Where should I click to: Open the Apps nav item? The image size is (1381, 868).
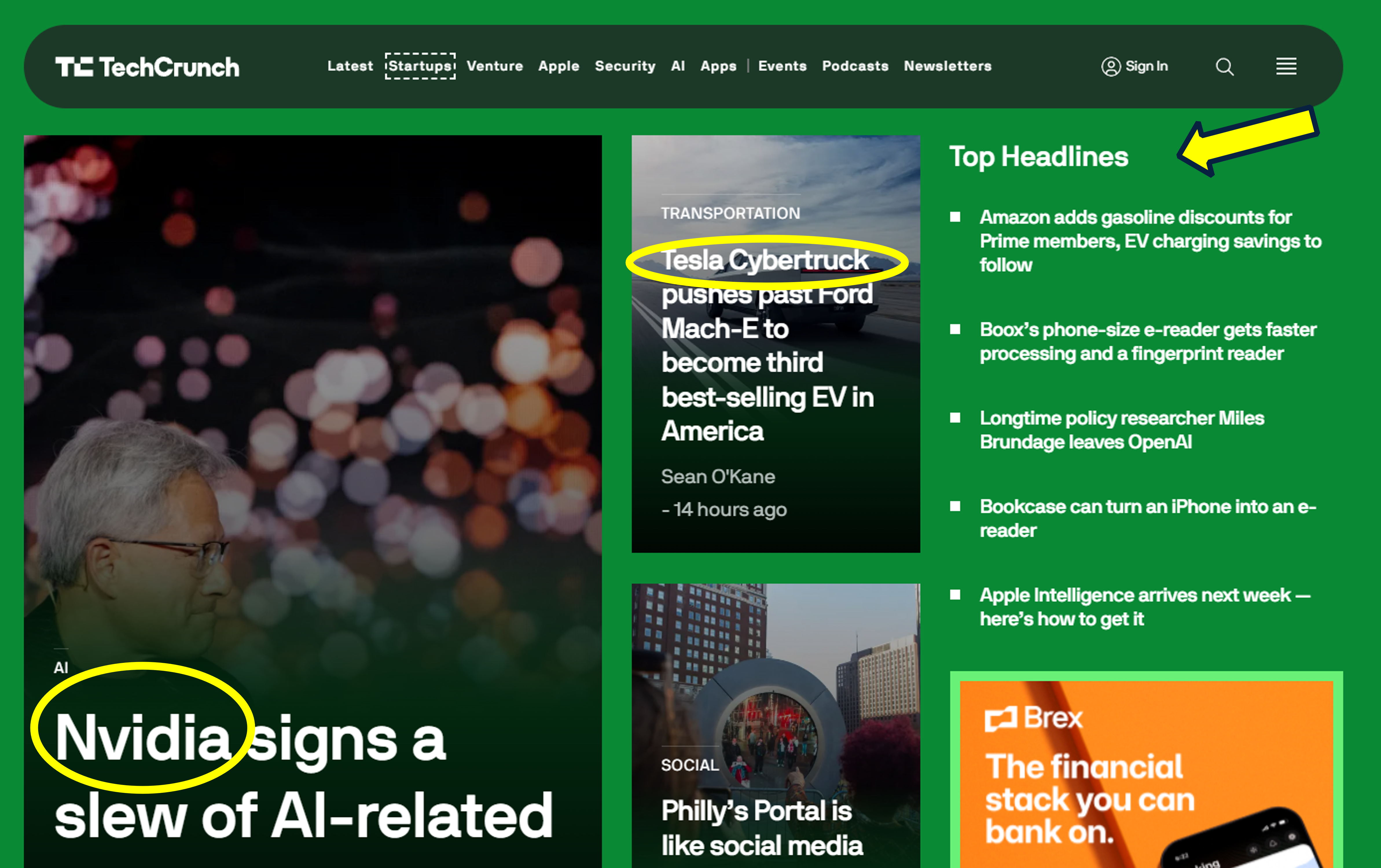pos(718,67)
